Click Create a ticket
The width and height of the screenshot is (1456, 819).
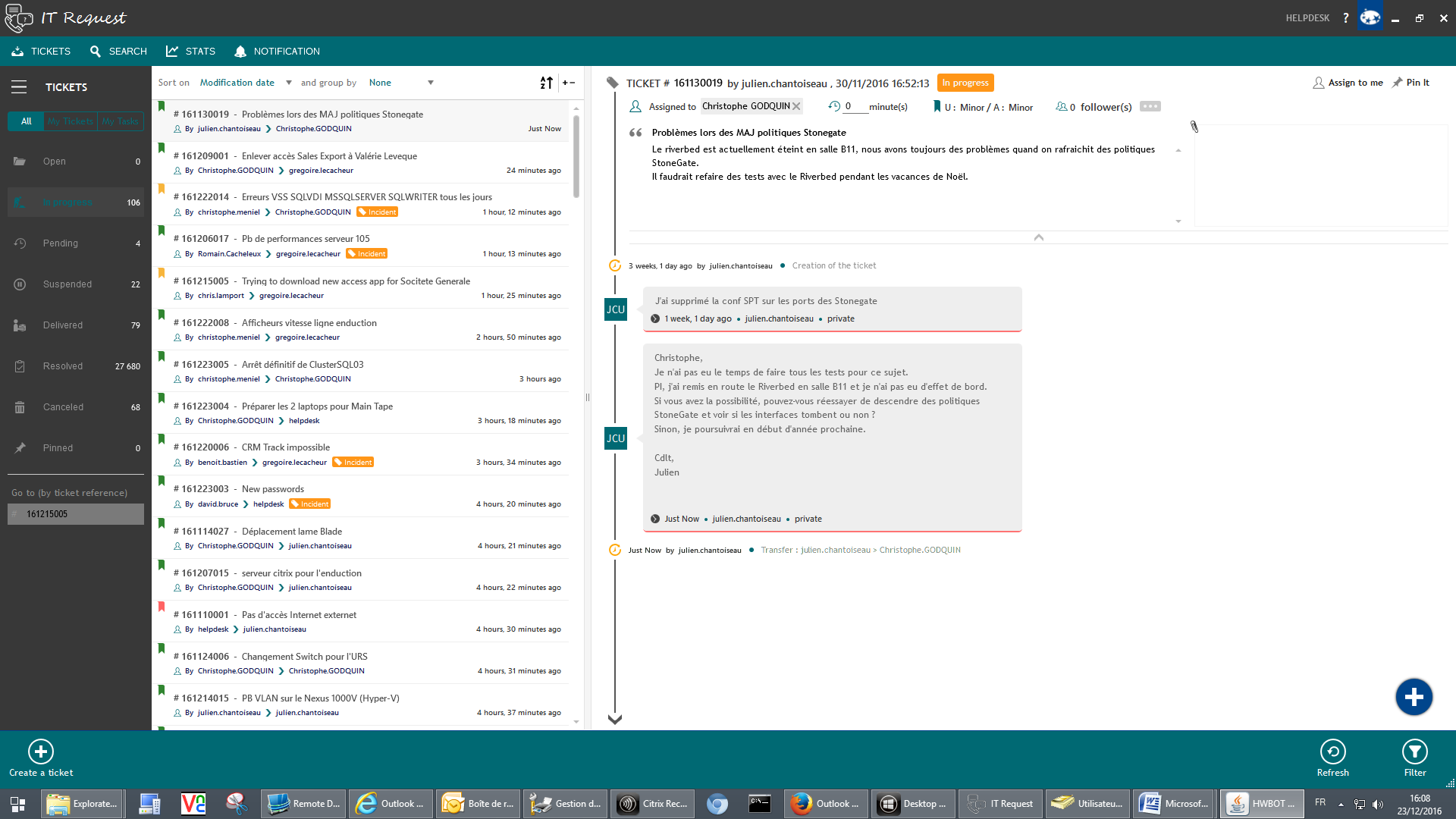41,758
